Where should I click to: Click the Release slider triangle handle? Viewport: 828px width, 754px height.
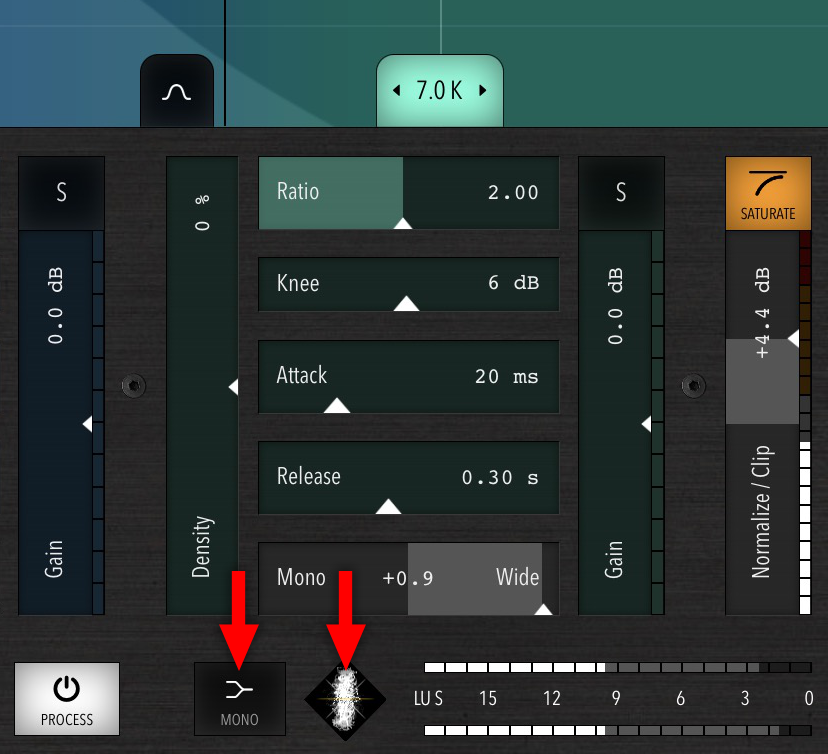click(x=388, y=506)
